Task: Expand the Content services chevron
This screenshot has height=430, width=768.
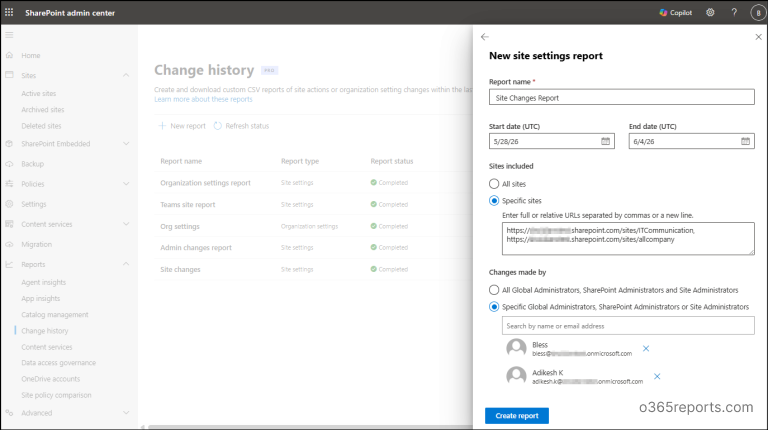Action: click(126, 224)
